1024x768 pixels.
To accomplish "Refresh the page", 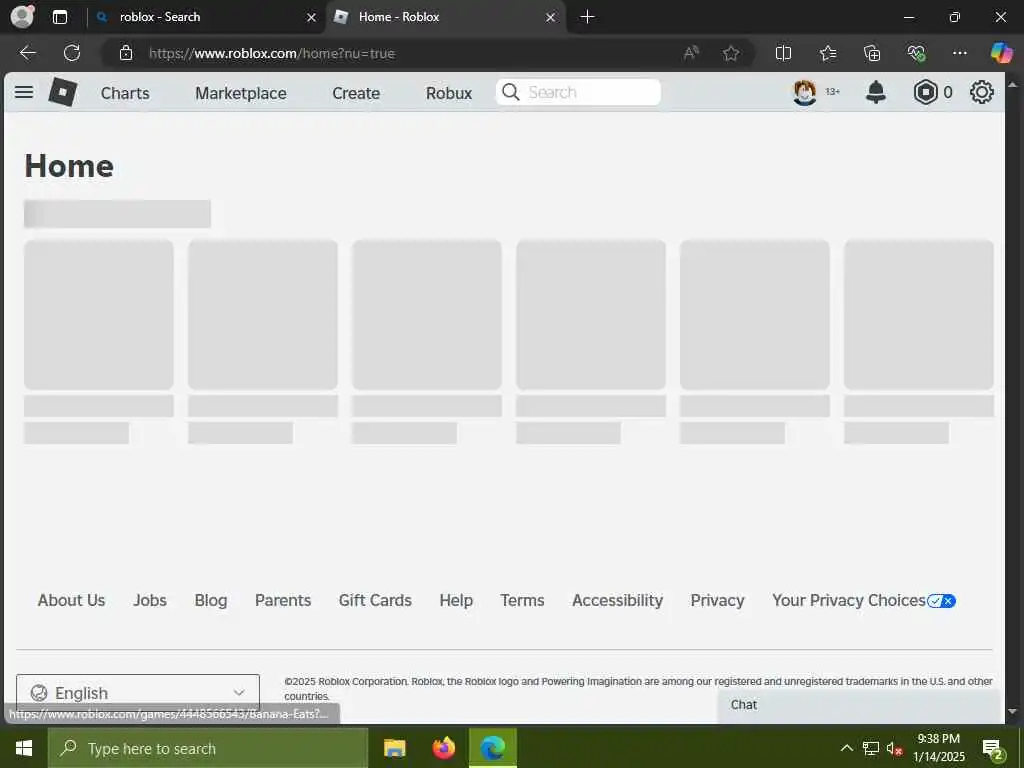I will tap(72, 53).
